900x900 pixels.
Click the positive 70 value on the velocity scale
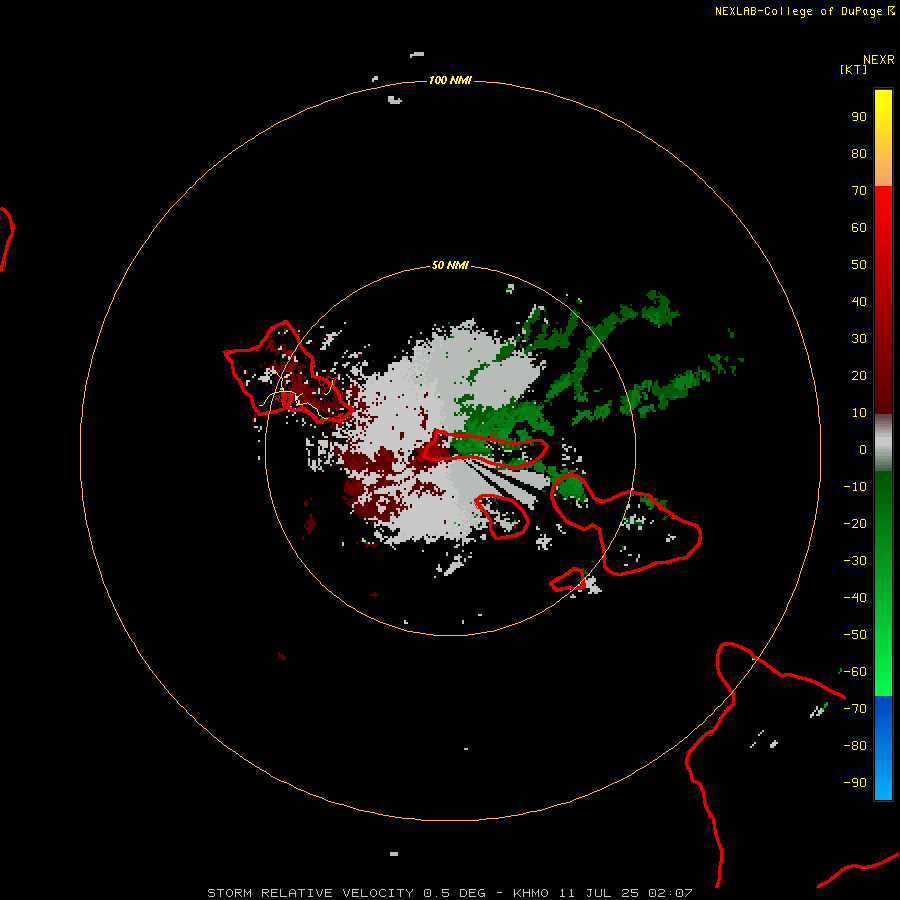859,191
